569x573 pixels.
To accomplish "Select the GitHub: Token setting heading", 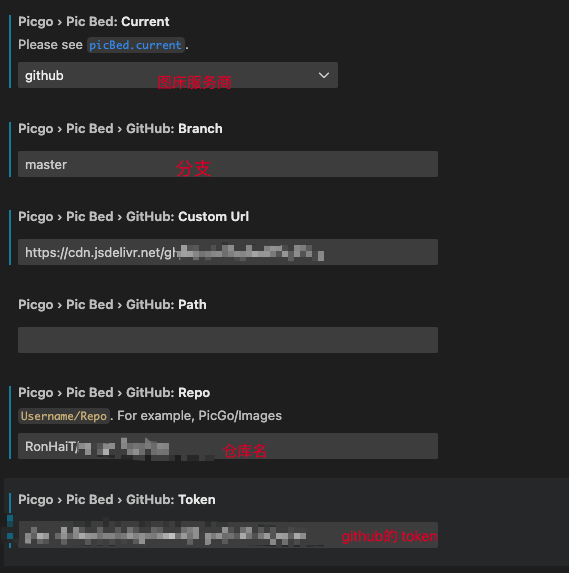I will [x=117, y=500].
